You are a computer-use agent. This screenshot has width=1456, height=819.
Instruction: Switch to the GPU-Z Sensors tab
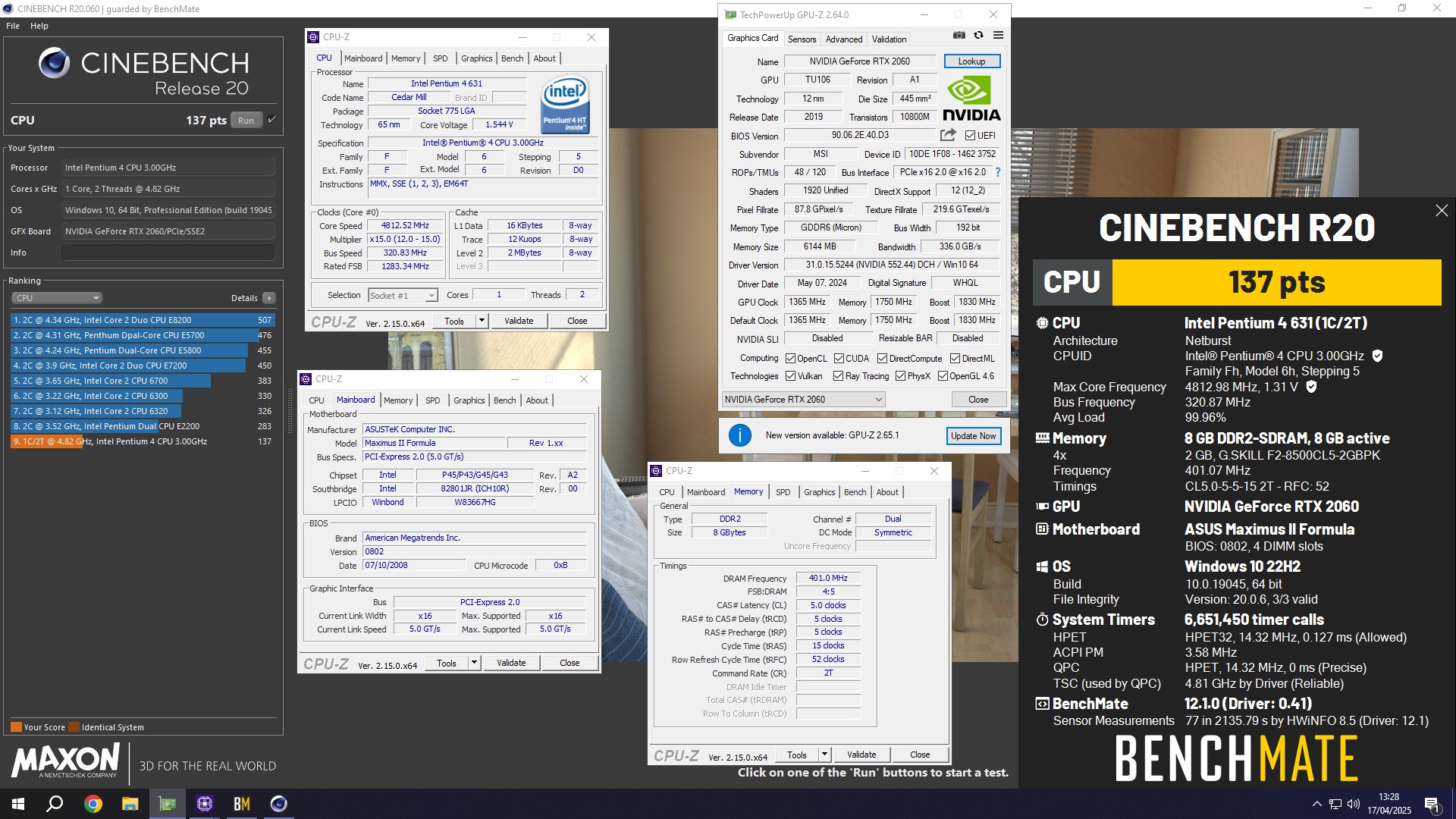pyautogui.click(x=802, y=39)
